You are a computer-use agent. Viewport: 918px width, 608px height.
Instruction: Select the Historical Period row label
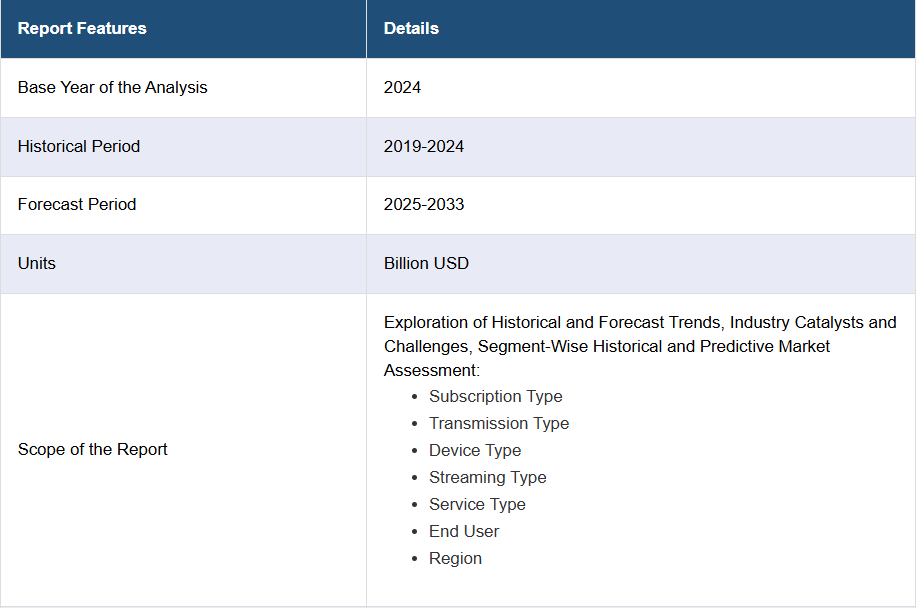coord(78,146)
